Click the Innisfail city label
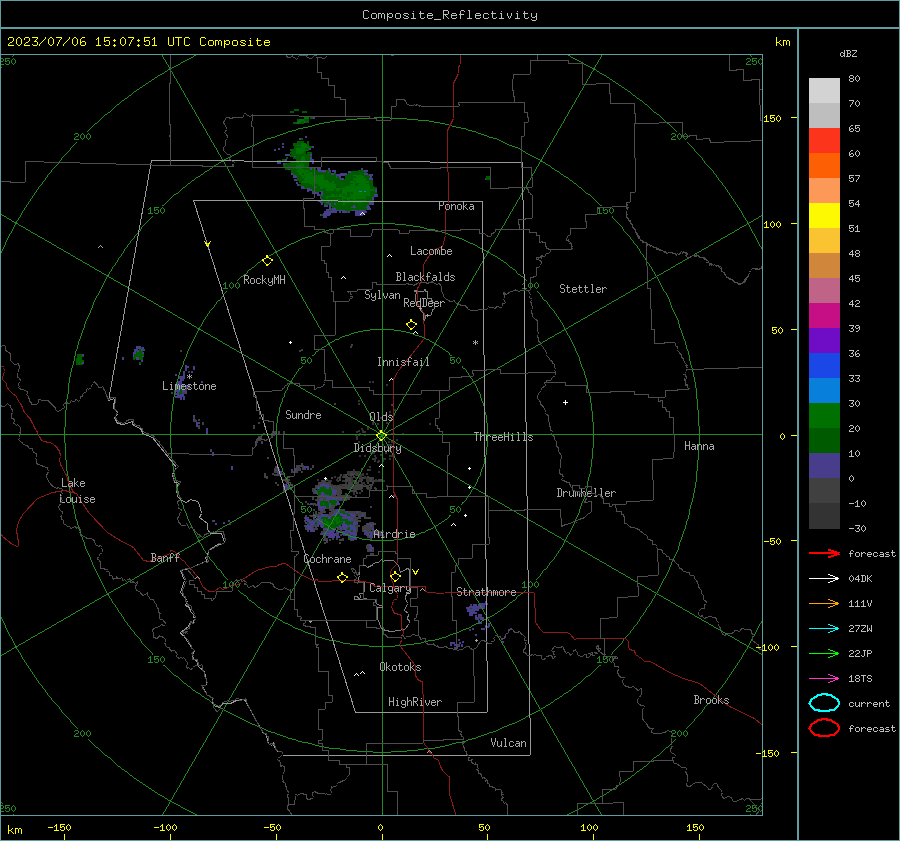 (403, 362)
